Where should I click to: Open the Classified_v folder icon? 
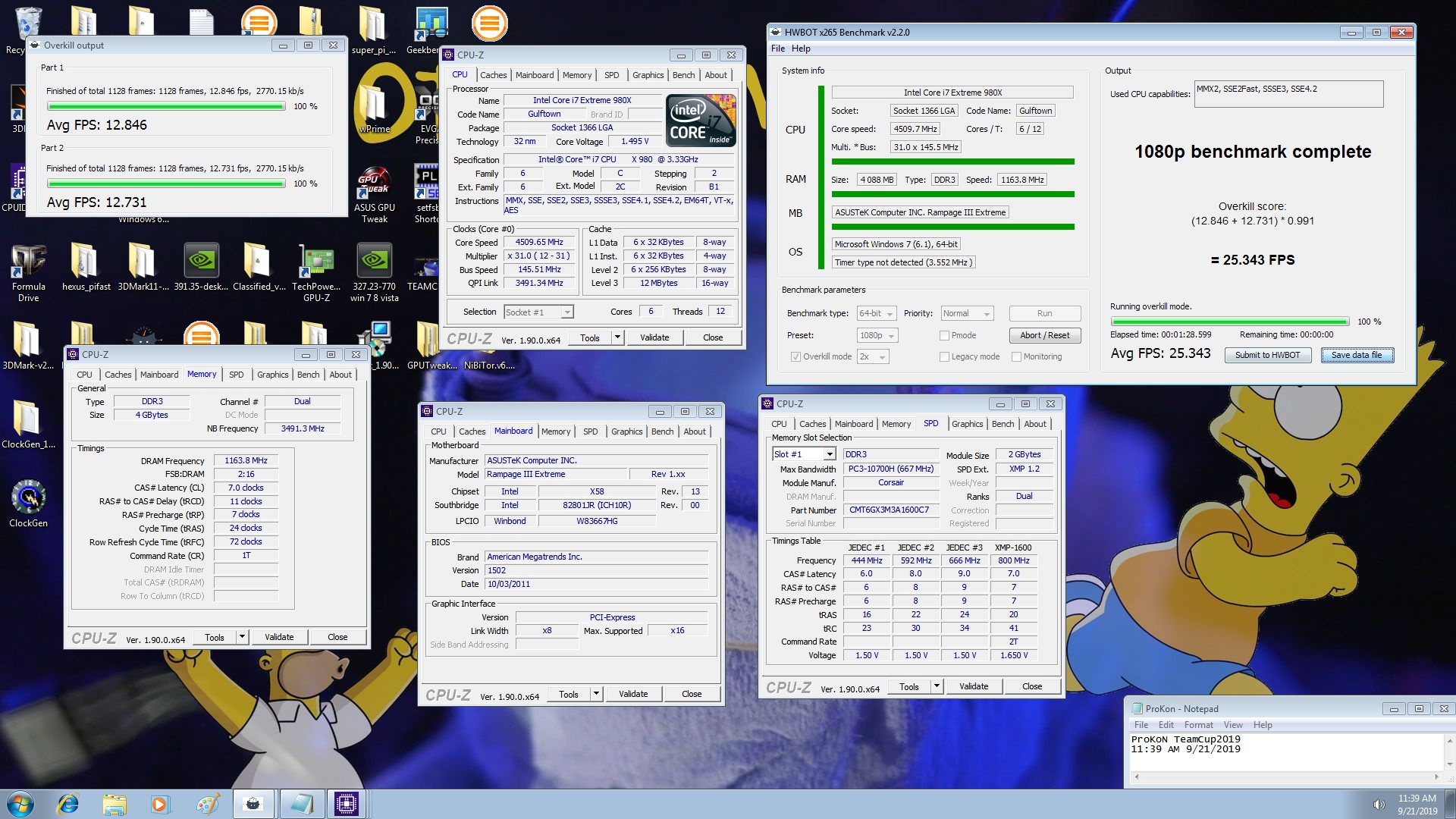(x=259, y=267)
